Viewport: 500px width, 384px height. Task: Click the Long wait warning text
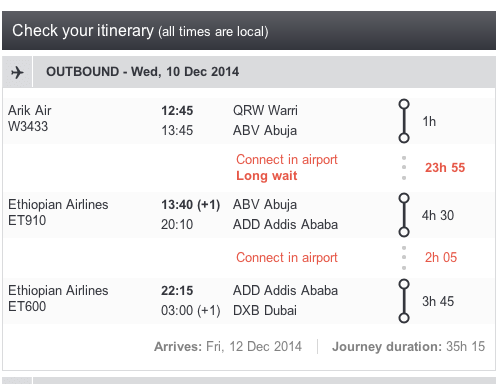coord(266,176)
